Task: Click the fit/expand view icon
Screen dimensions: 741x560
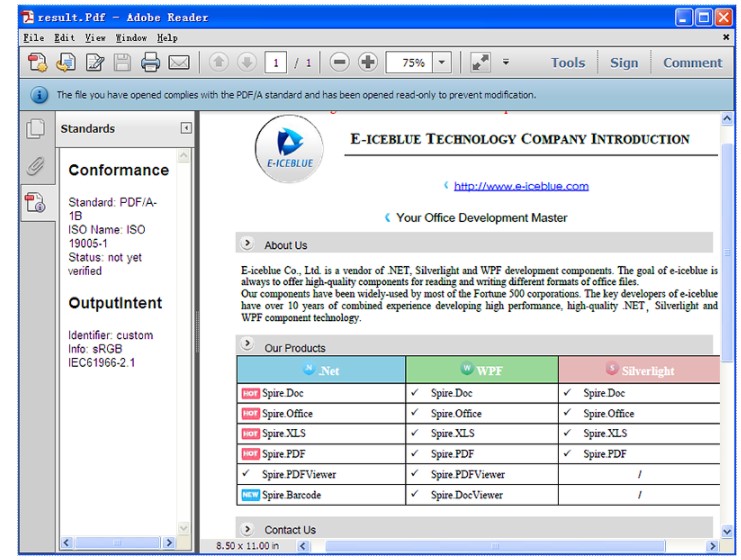Action: [x=480, y=62]
